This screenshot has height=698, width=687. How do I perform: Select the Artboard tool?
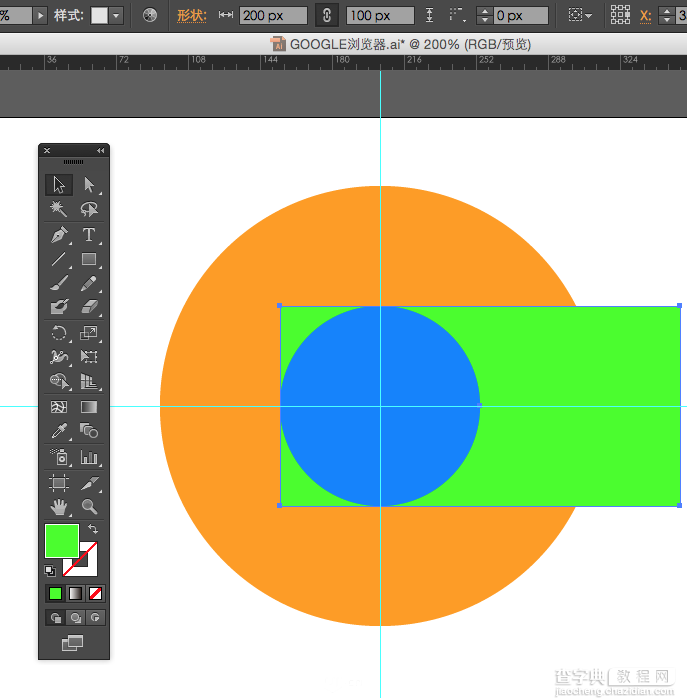[59, 483]
